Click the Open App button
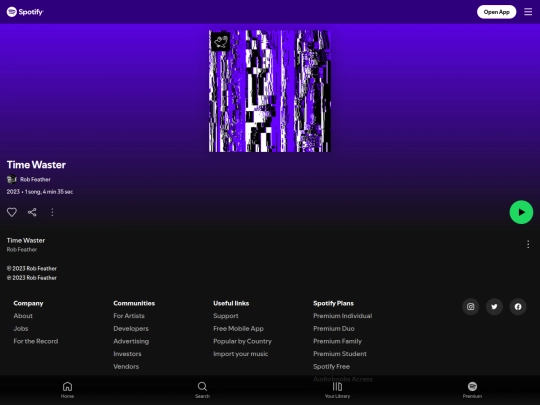The width and height of the screenshot is (540, 405). (x=496, y=12)
